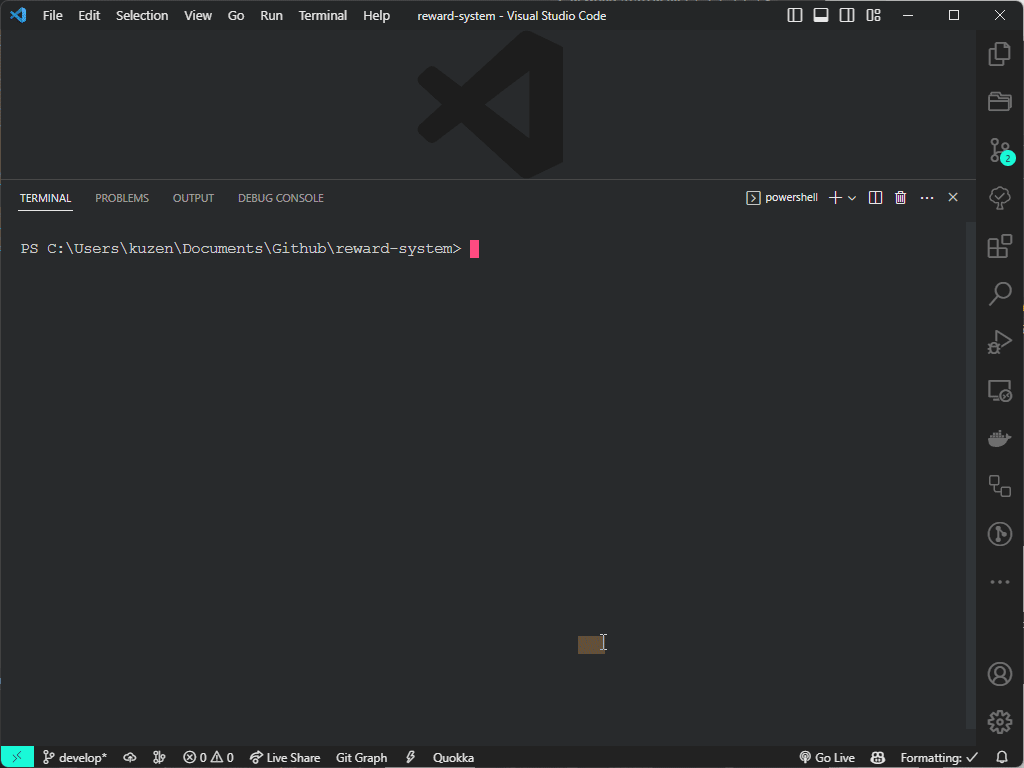Viewport: 1024px width, 768px height.
Task: Click the powershell terminal label
Action: [782, 197]
